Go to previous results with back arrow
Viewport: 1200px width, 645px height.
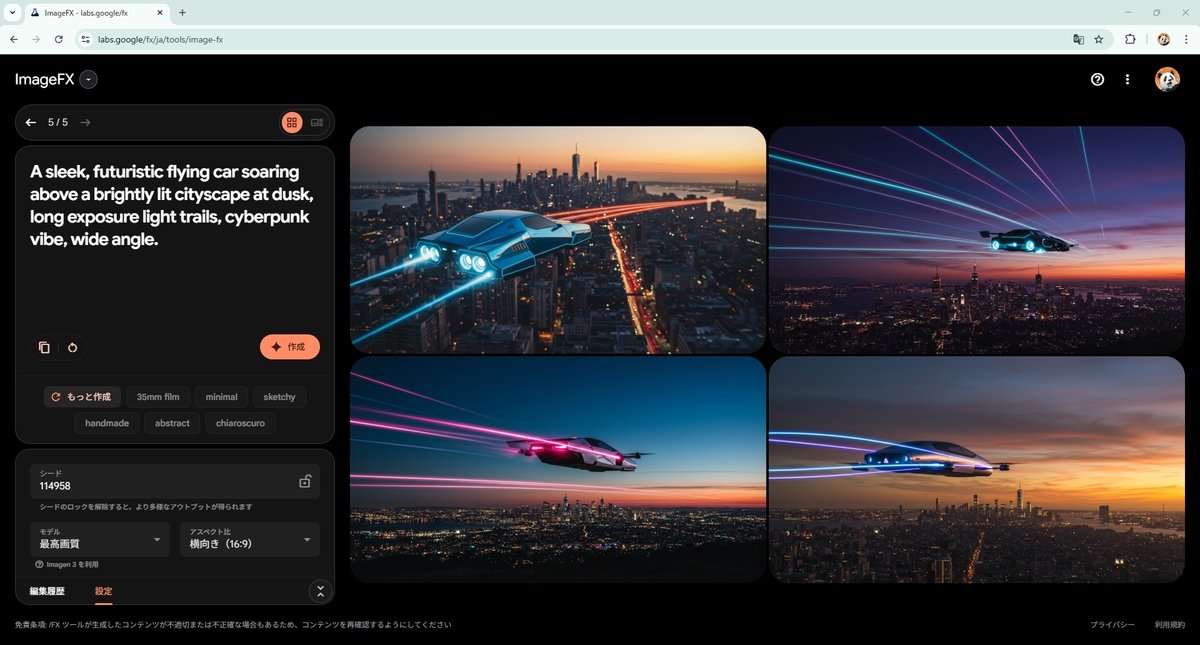pos(30,122)
